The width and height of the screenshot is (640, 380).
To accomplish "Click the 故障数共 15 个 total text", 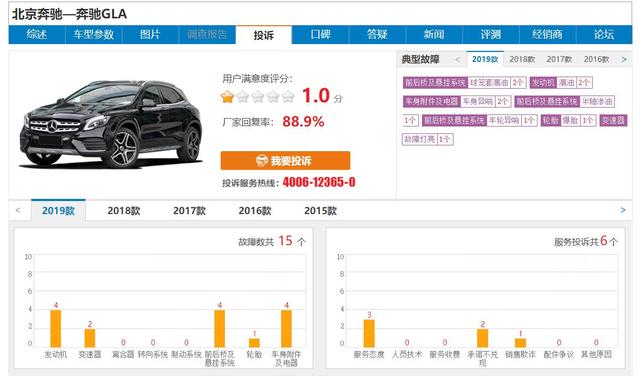I will coord(272,241).
